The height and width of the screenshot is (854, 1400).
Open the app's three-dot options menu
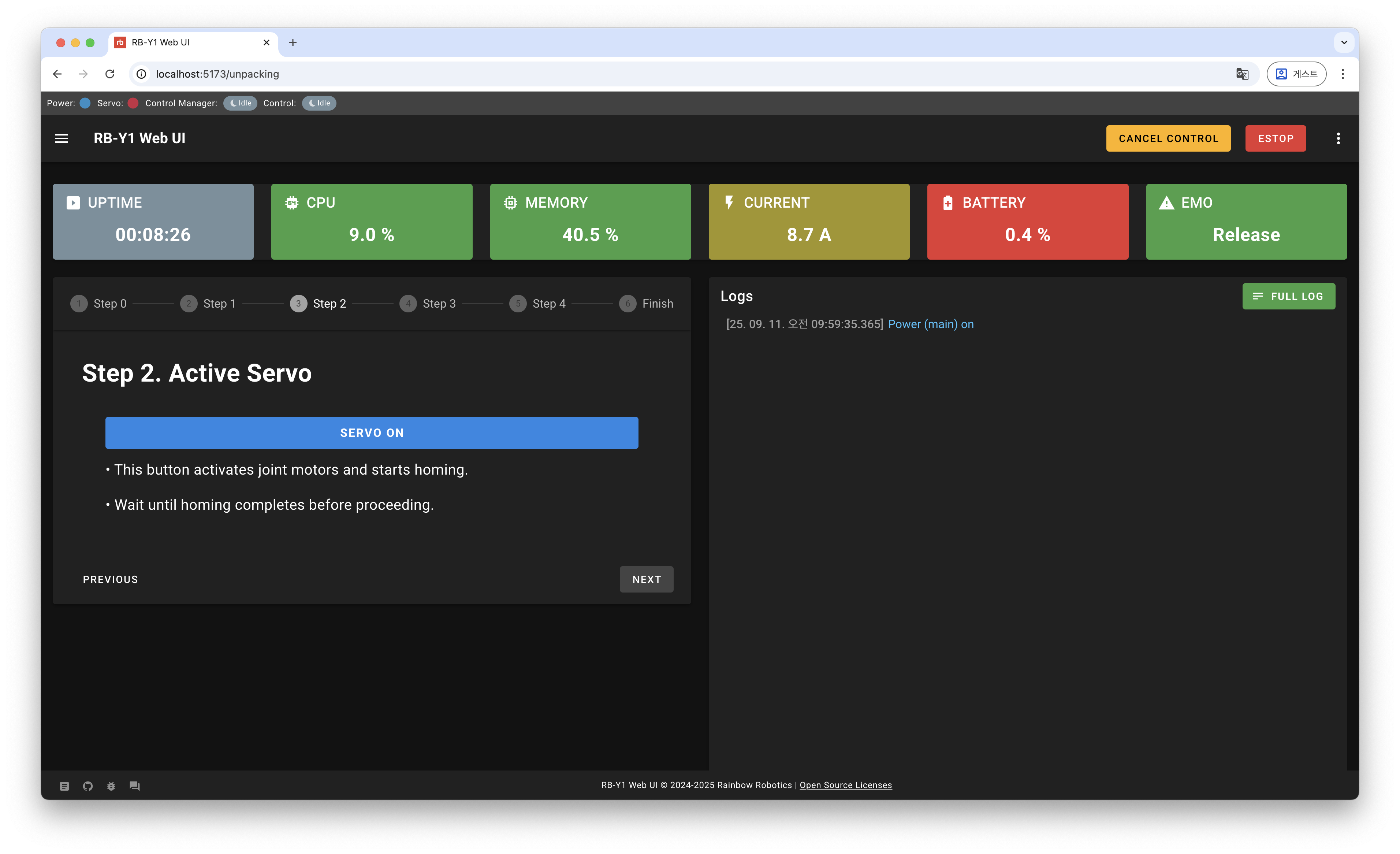point(1338,138)
